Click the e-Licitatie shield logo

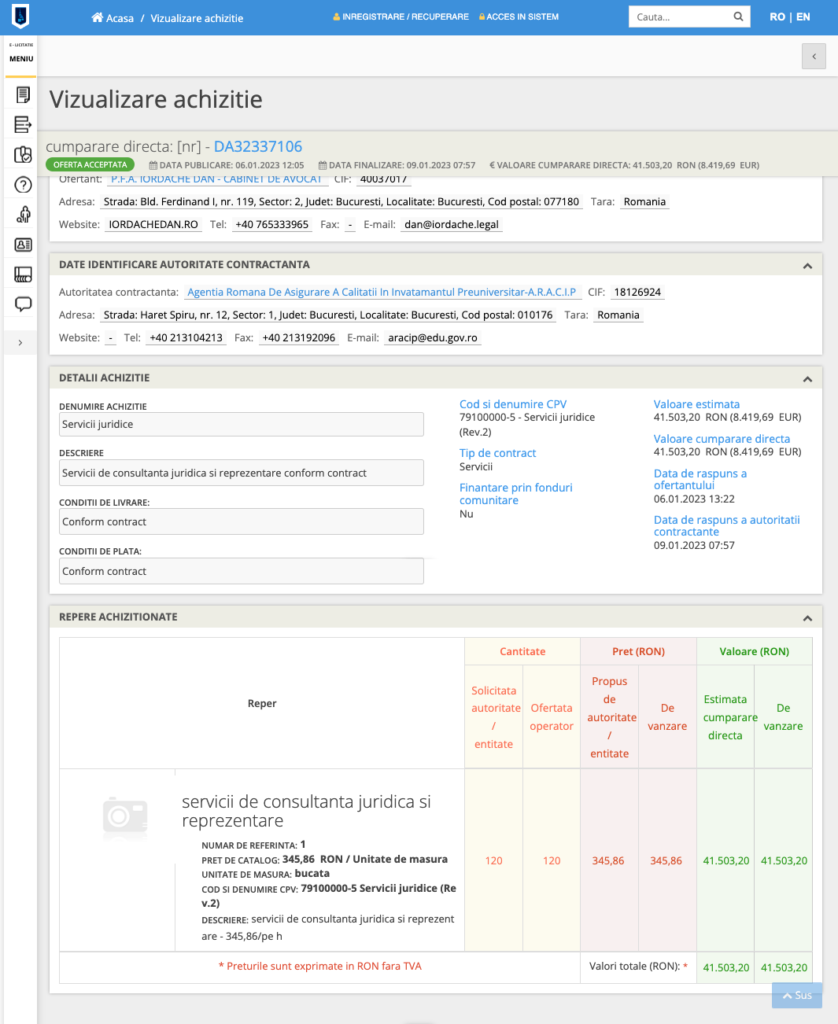click(20, 16)
